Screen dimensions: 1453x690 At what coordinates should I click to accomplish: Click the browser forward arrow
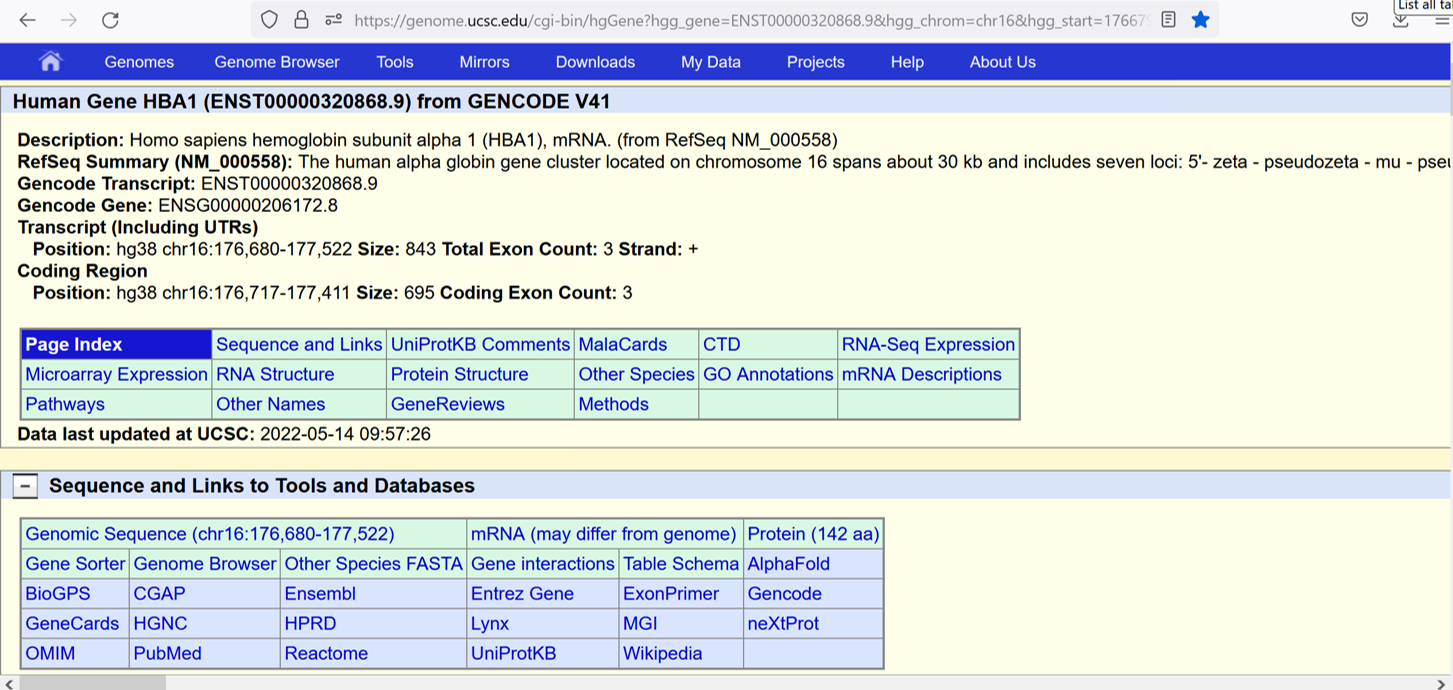pos(69,20)
